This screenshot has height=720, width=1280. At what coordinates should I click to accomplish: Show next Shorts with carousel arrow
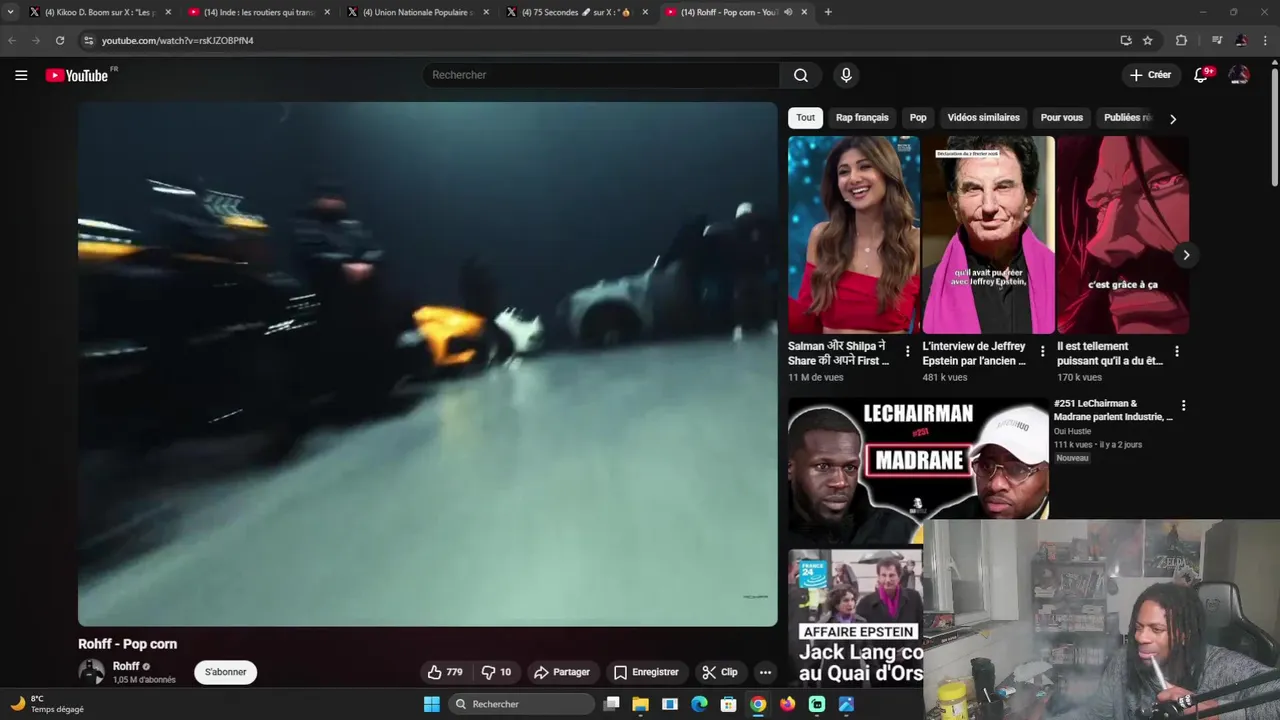[1186, 255]
